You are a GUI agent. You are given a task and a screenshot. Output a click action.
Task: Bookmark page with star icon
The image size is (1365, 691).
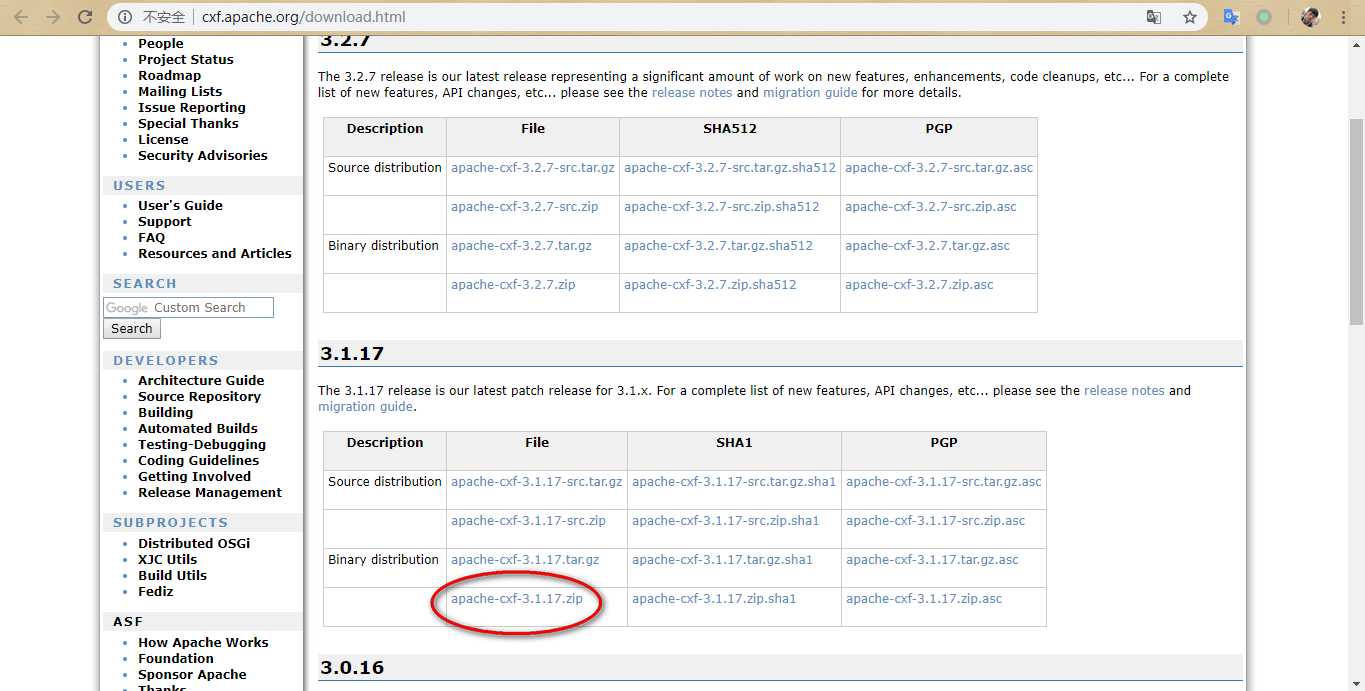[1190, 17]
